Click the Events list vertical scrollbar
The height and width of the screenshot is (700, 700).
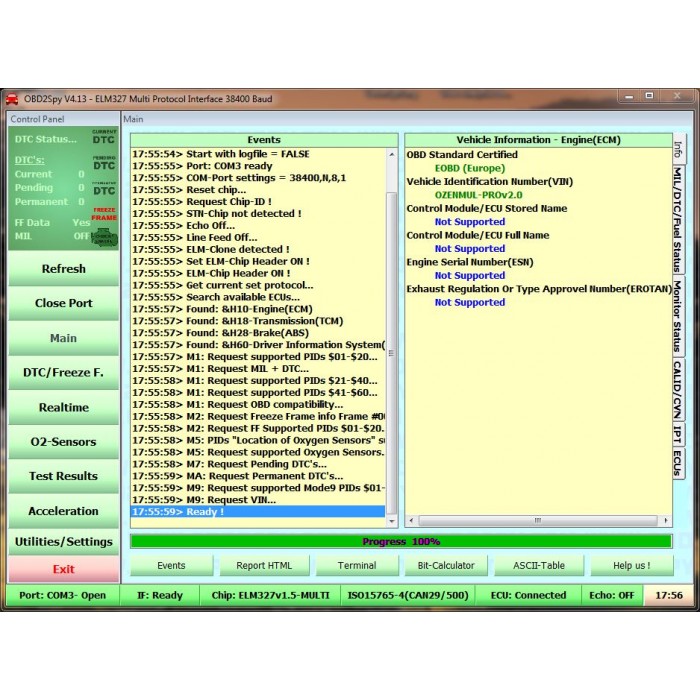[391, 330]
